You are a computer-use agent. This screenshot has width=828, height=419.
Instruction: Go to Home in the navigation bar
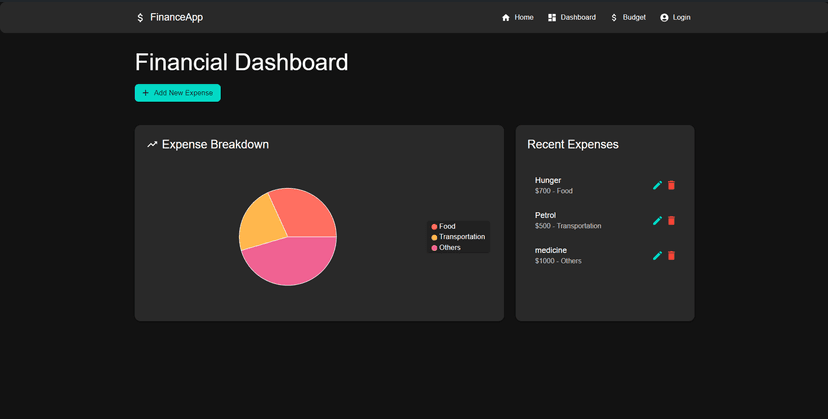(x=517, y=17)
